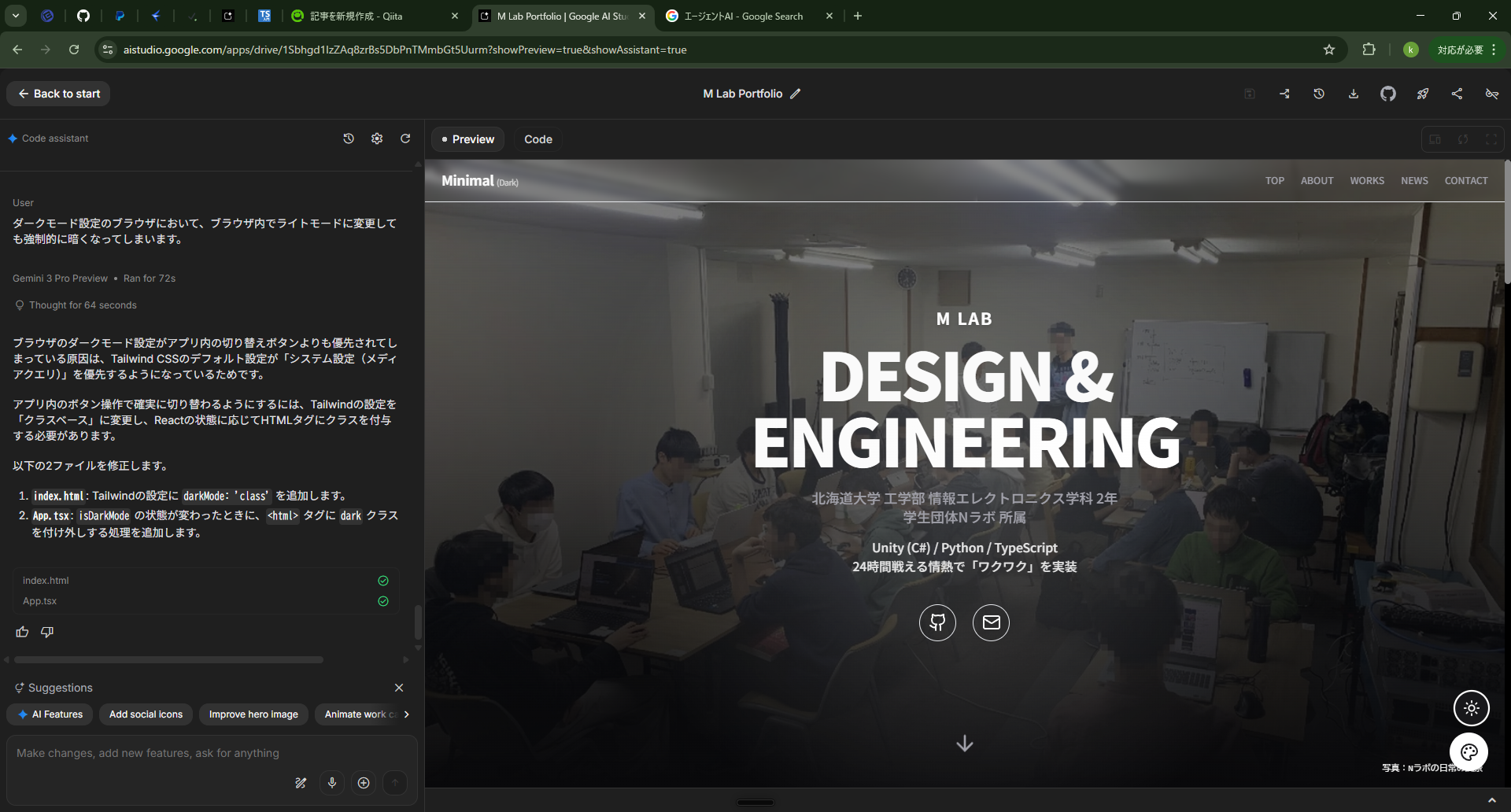The height and width of the screenshot is (812, 1511).
Task: Expand Thought for 64 seconds
Action: point(76,305)
